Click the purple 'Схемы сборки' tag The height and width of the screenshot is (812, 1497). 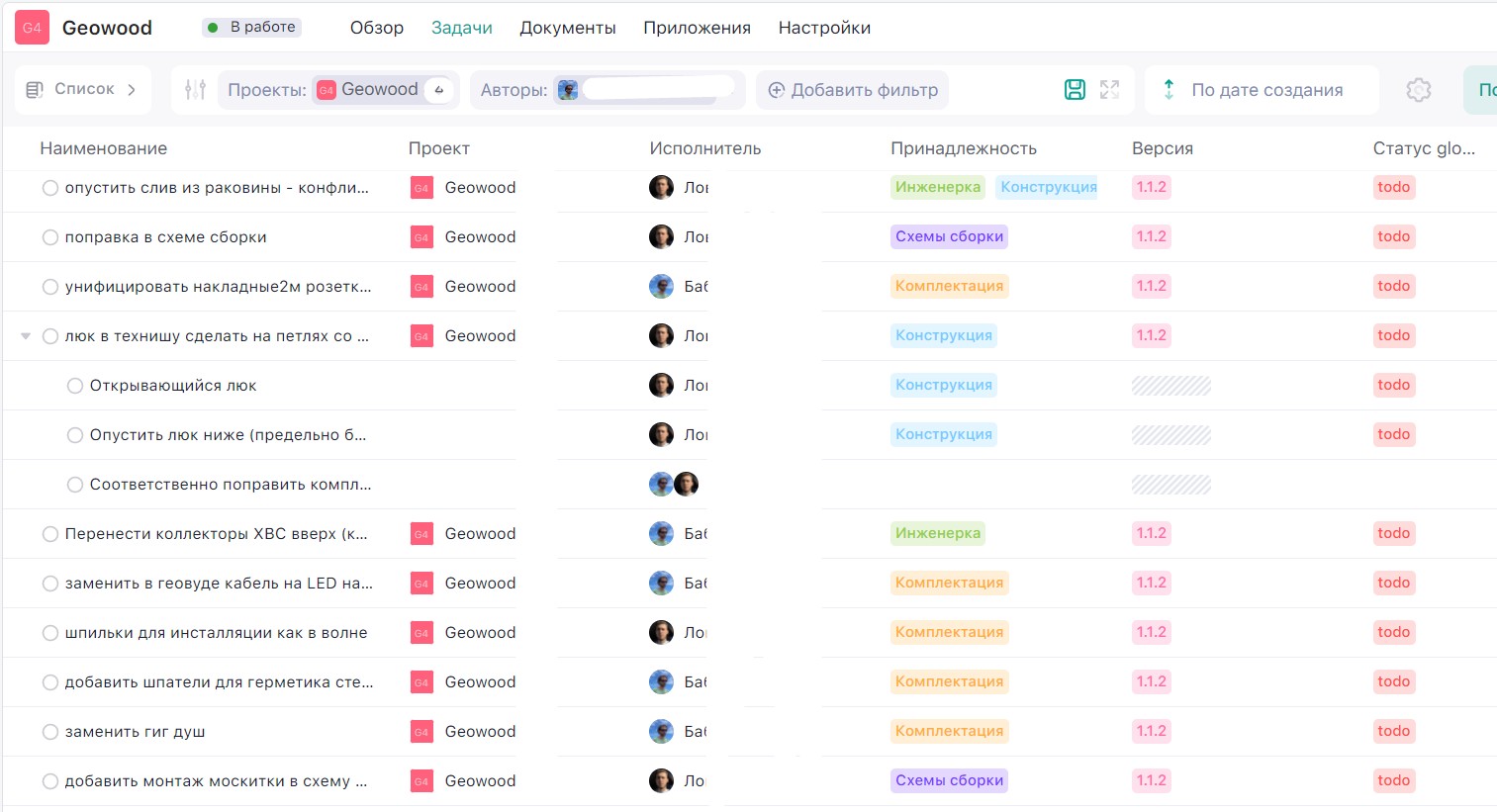click(949, 236)
